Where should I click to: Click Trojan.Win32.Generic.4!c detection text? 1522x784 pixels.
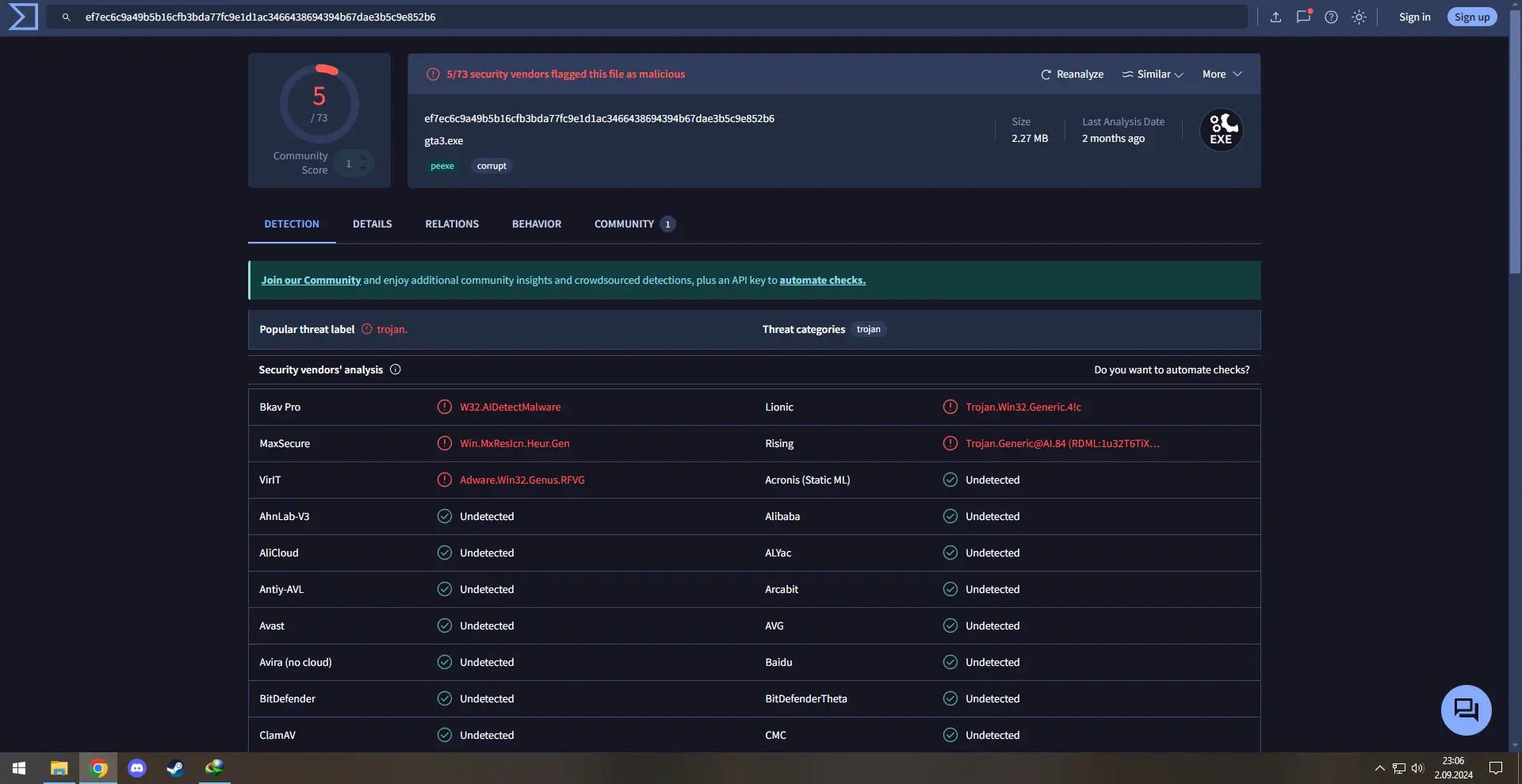(x=1023, y=407)
